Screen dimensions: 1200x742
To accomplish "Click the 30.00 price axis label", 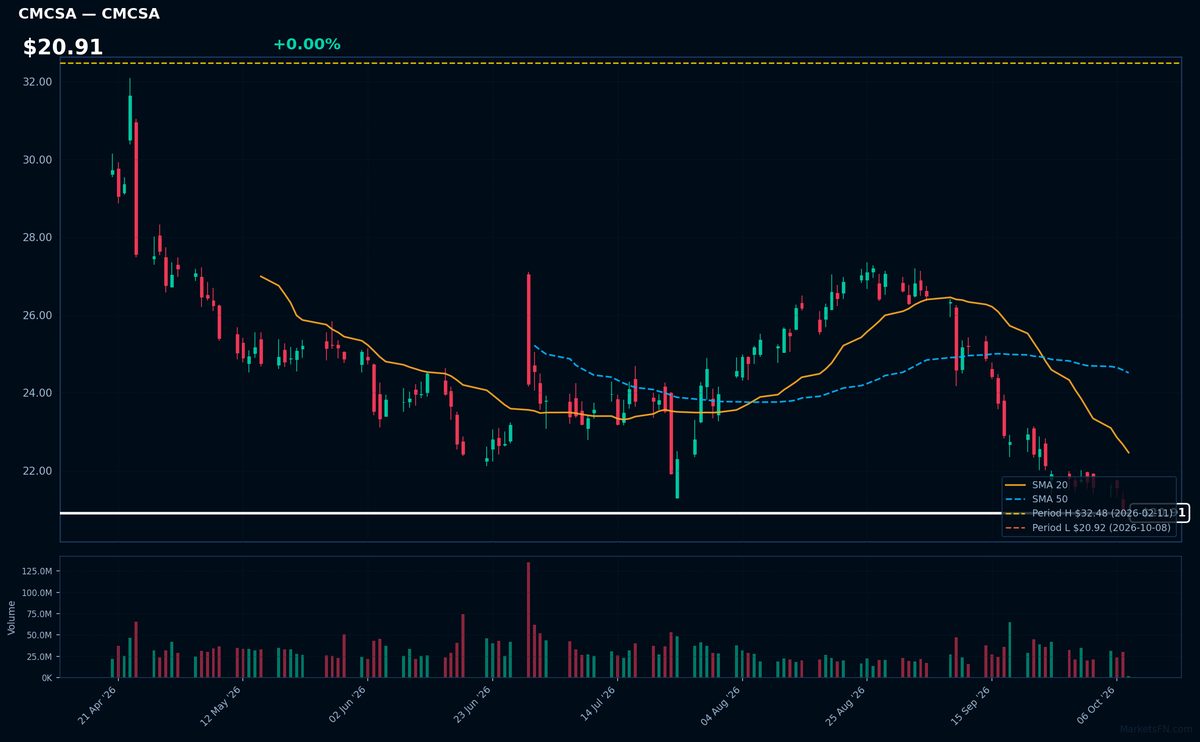I will [37, 160].
